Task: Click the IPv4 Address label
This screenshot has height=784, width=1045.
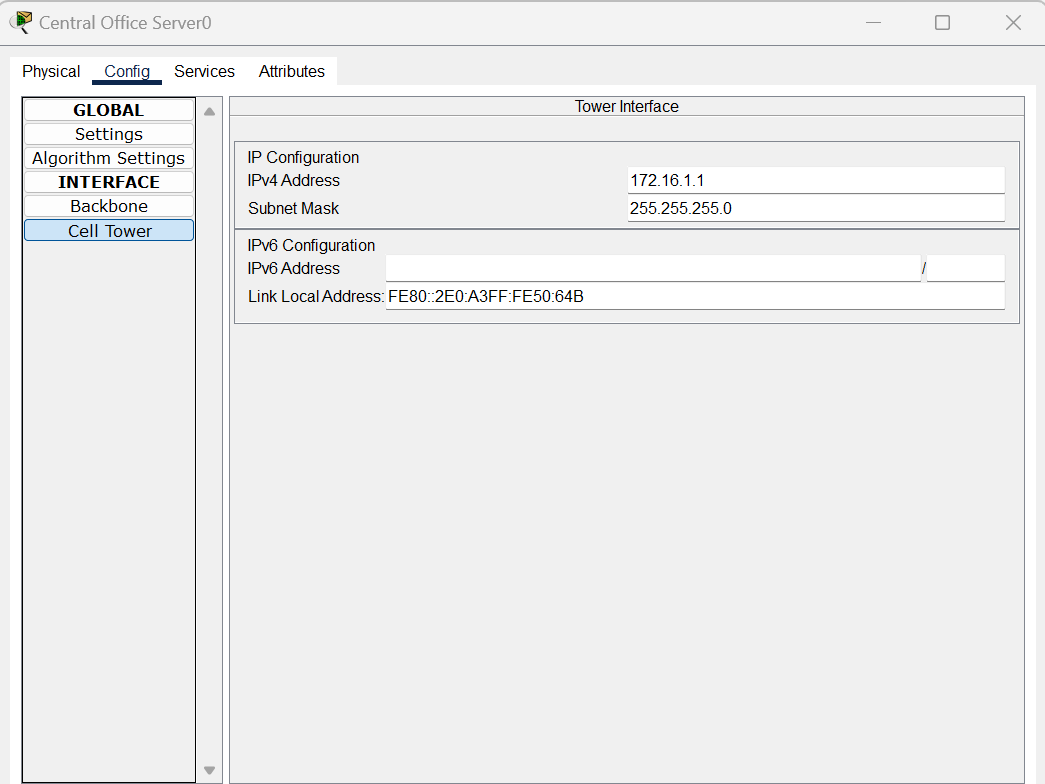Action: [x=293, y=181]
